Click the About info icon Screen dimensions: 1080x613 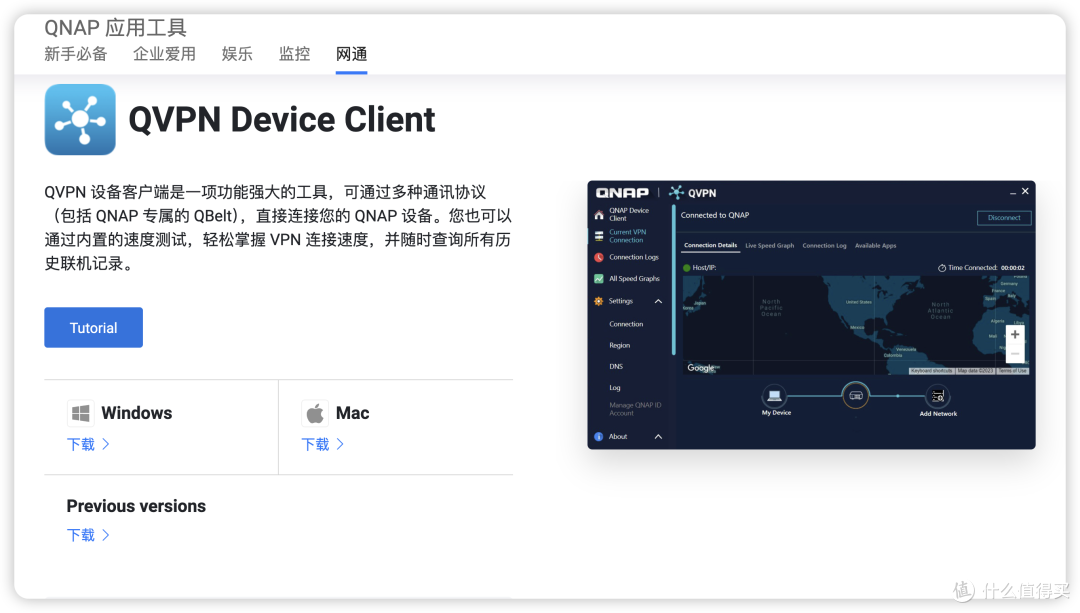[x=599, y=437]
